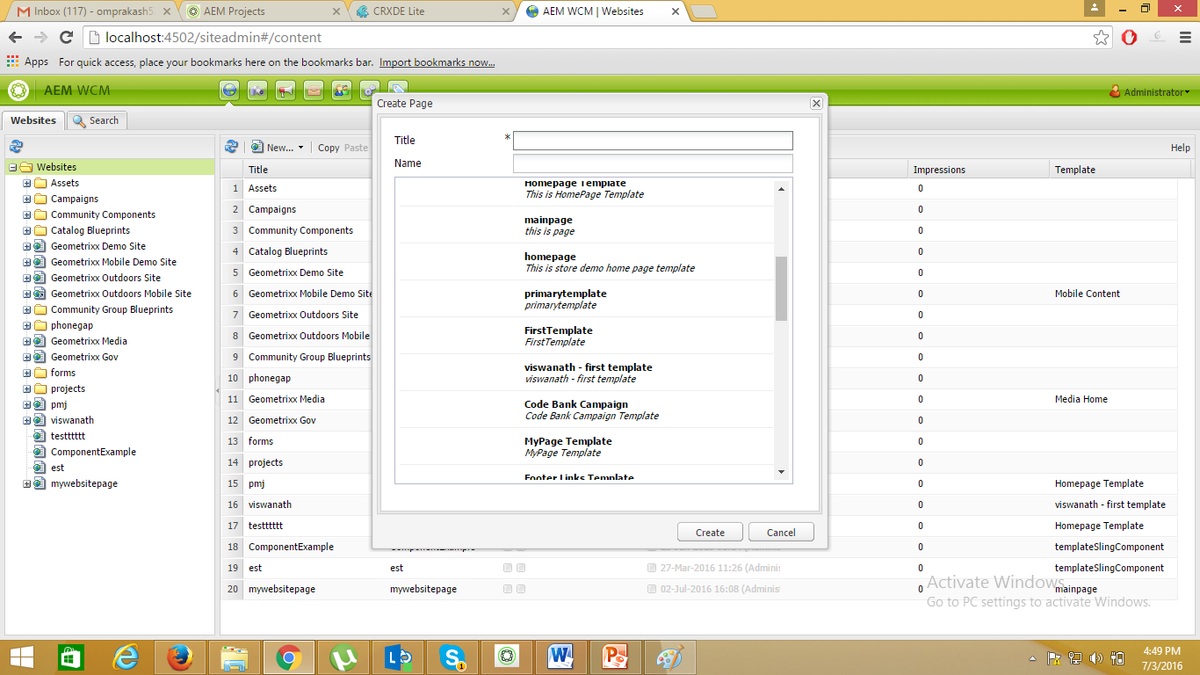Close the Create Page dialog with X
Screen dimensions: 1200x675
[x=816, y=104]
